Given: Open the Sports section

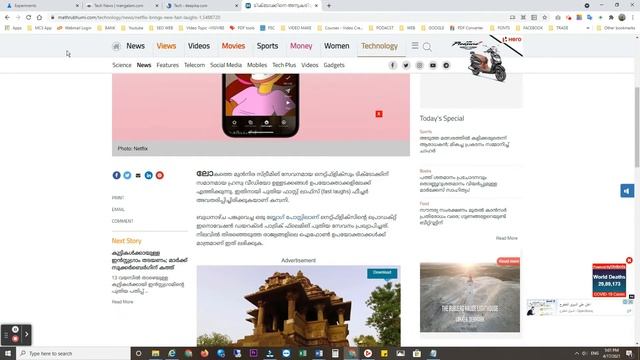Looking at the screenshot, I should click(x=267, y=46).
